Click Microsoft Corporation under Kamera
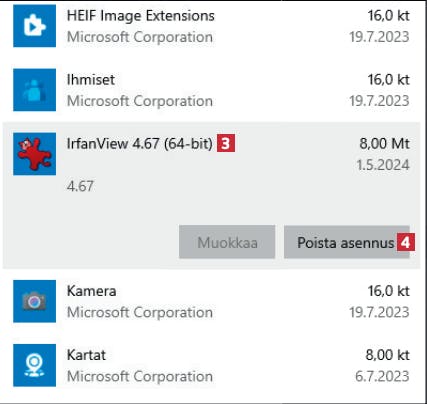 pos(140,312)
